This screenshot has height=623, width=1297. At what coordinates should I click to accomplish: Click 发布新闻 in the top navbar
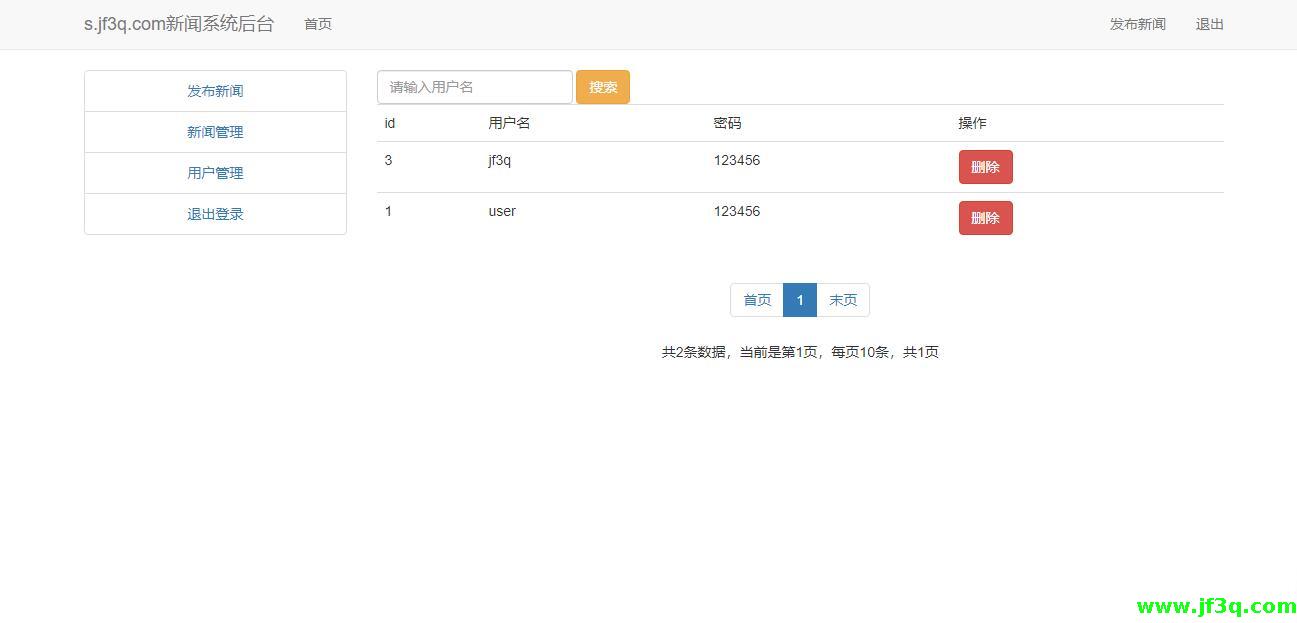1137,24
